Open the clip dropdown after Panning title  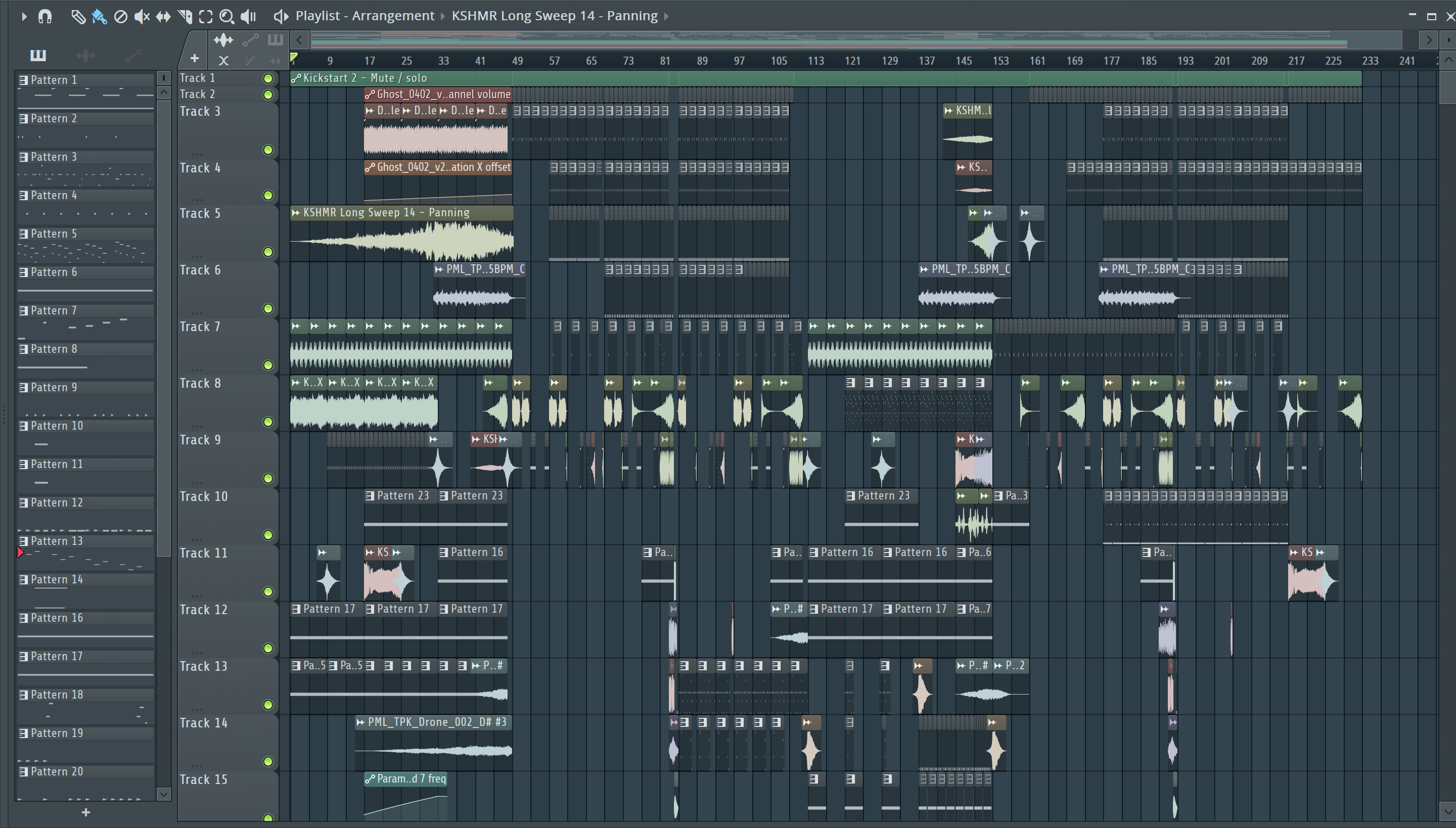pos(666,16)
